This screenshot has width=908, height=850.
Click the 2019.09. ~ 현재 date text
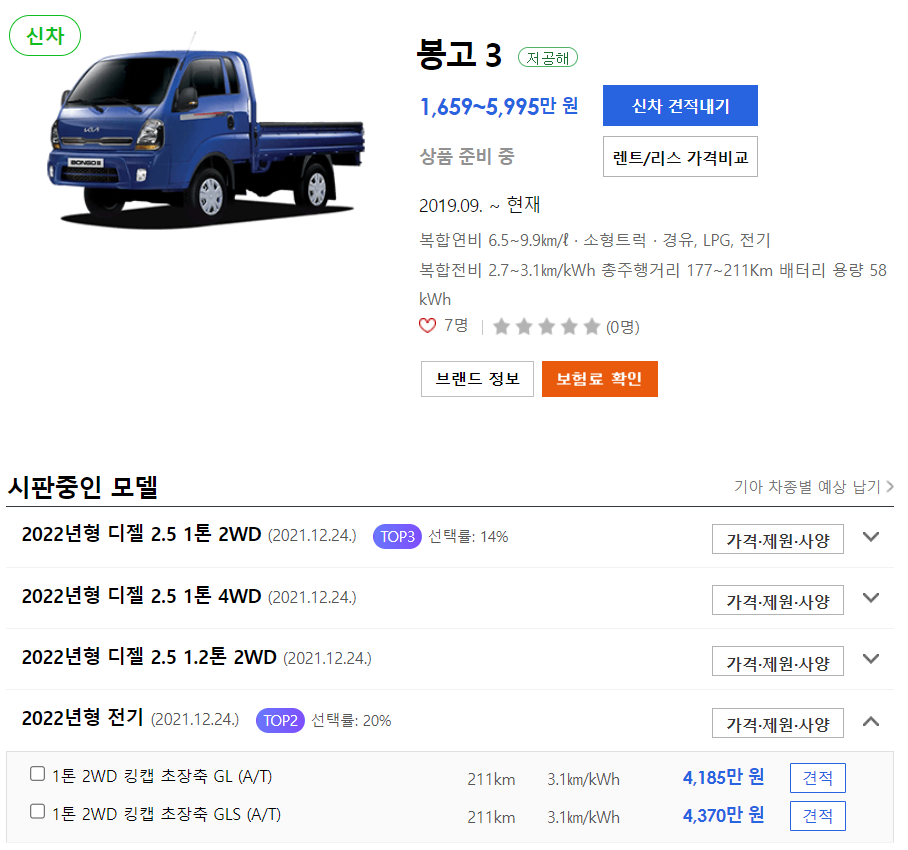479,205
